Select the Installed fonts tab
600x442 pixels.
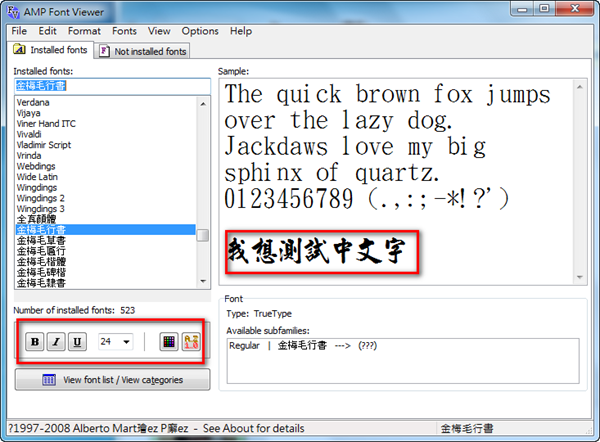51,50
